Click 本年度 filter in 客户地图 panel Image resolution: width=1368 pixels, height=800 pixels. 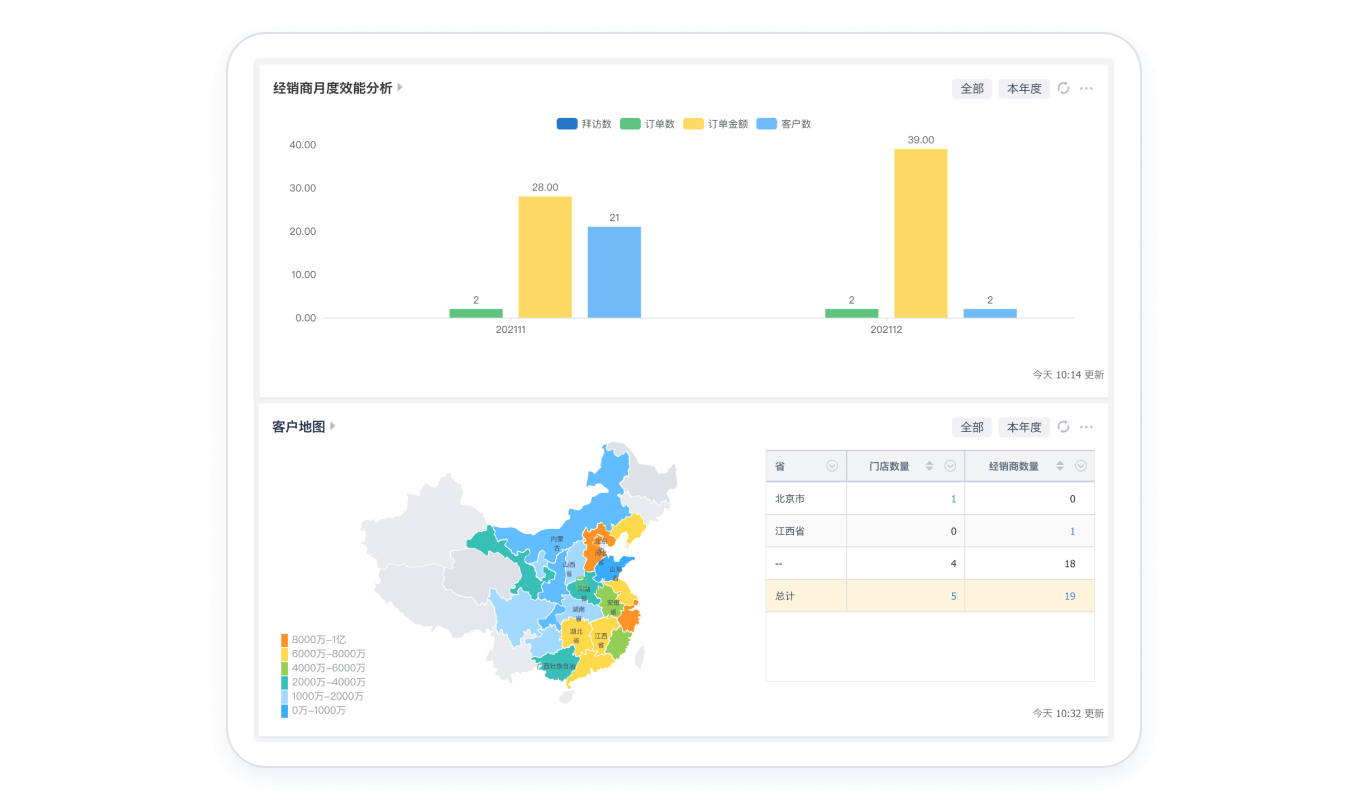[1024, 427]
